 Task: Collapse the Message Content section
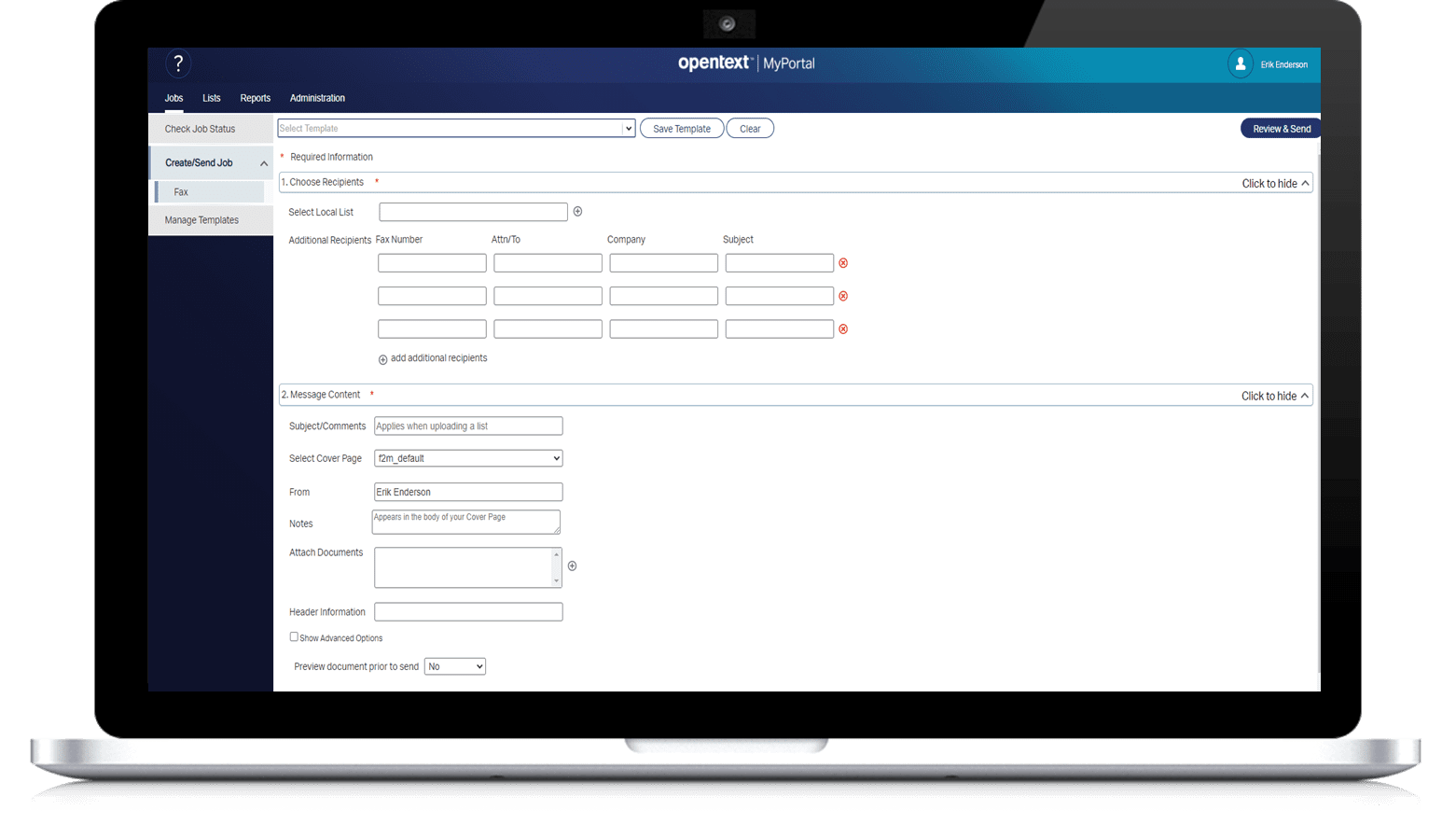1275,397
